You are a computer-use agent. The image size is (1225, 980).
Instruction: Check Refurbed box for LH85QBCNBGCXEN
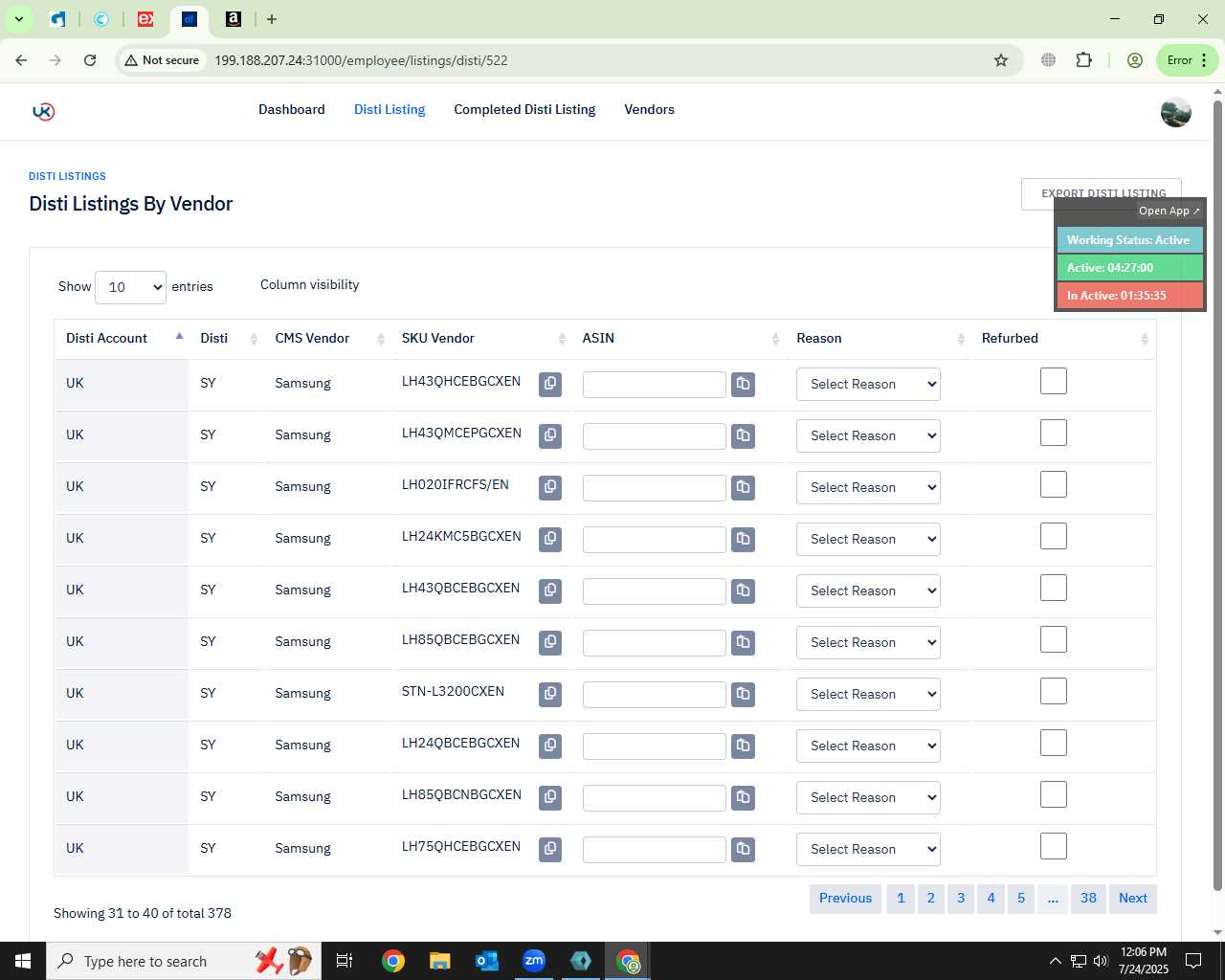pos(1053,794)
